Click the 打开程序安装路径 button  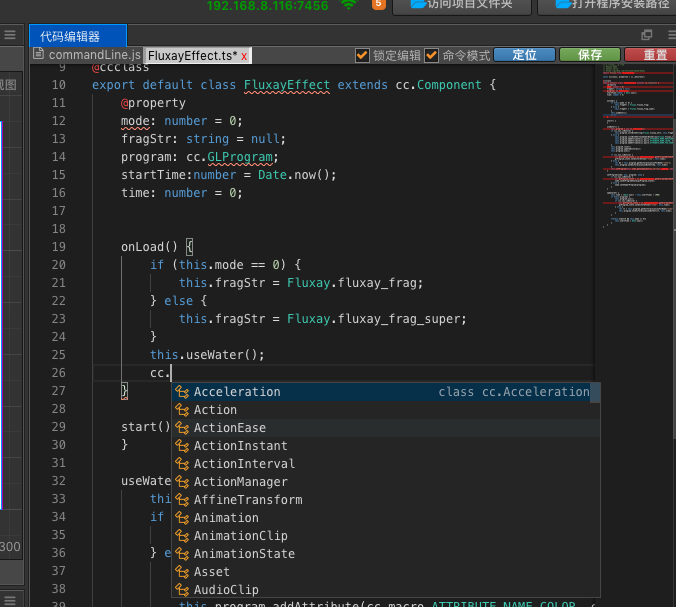608,5
